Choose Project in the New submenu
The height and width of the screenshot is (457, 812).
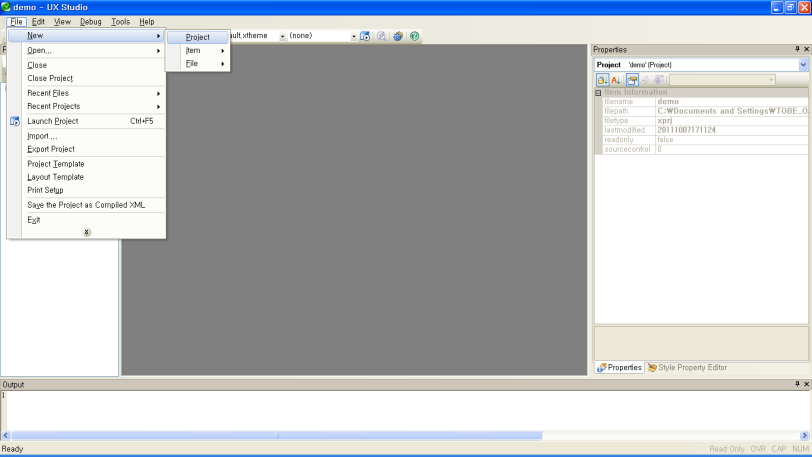pyautogui.click(x=198, y=37)
